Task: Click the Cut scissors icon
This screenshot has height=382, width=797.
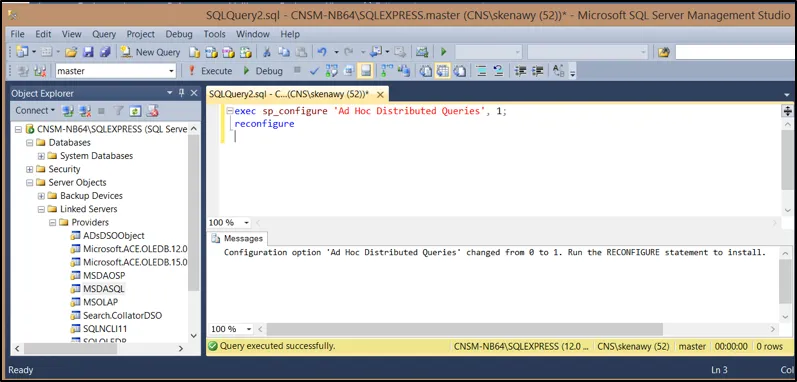Action: point(266,52)
